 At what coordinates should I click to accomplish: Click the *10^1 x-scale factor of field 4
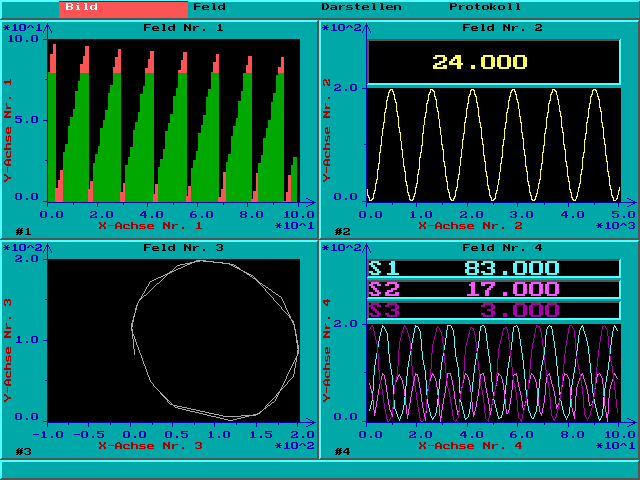pos(615,446)
